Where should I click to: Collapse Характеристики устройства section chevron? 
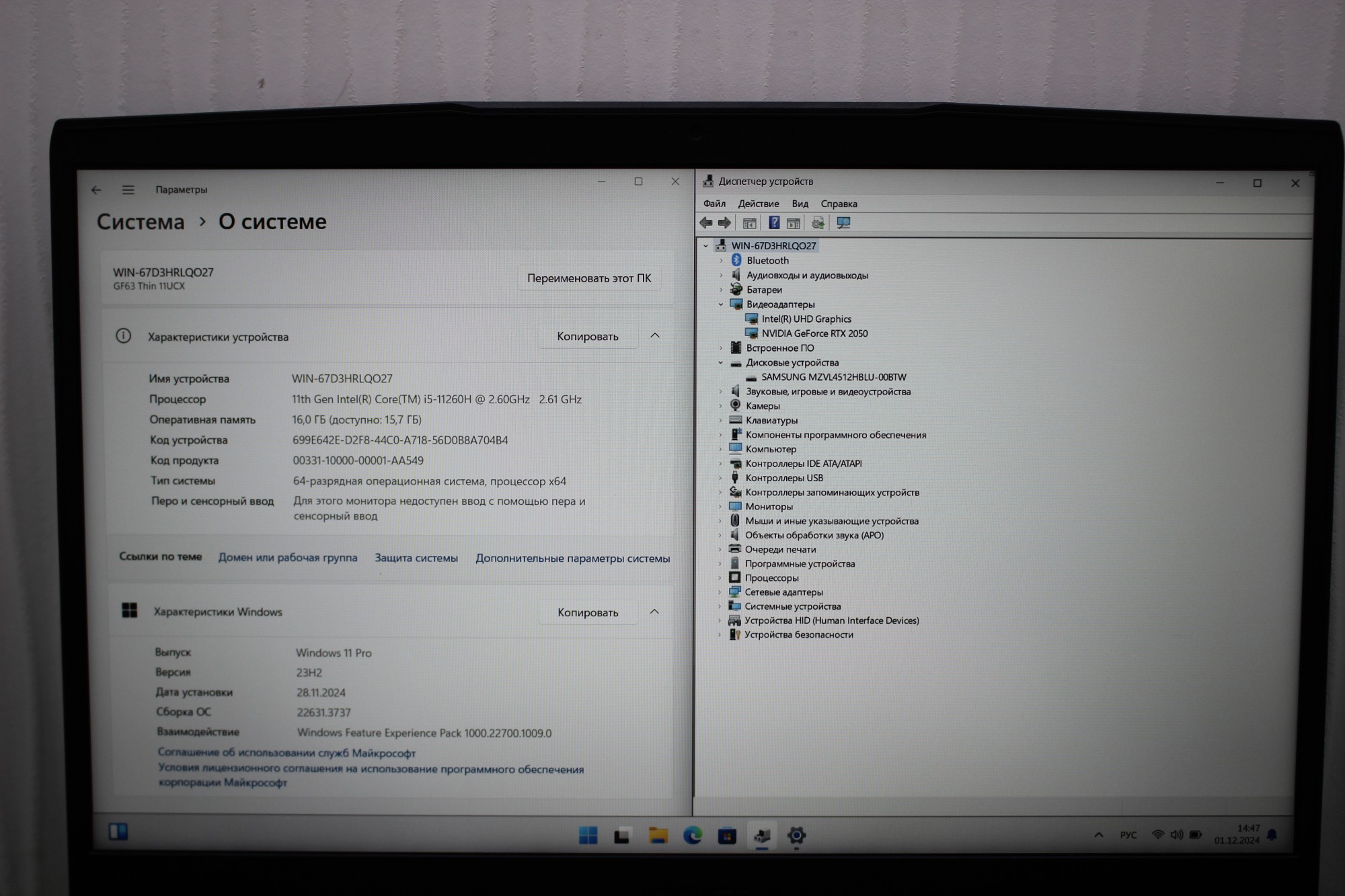[654, 335]
